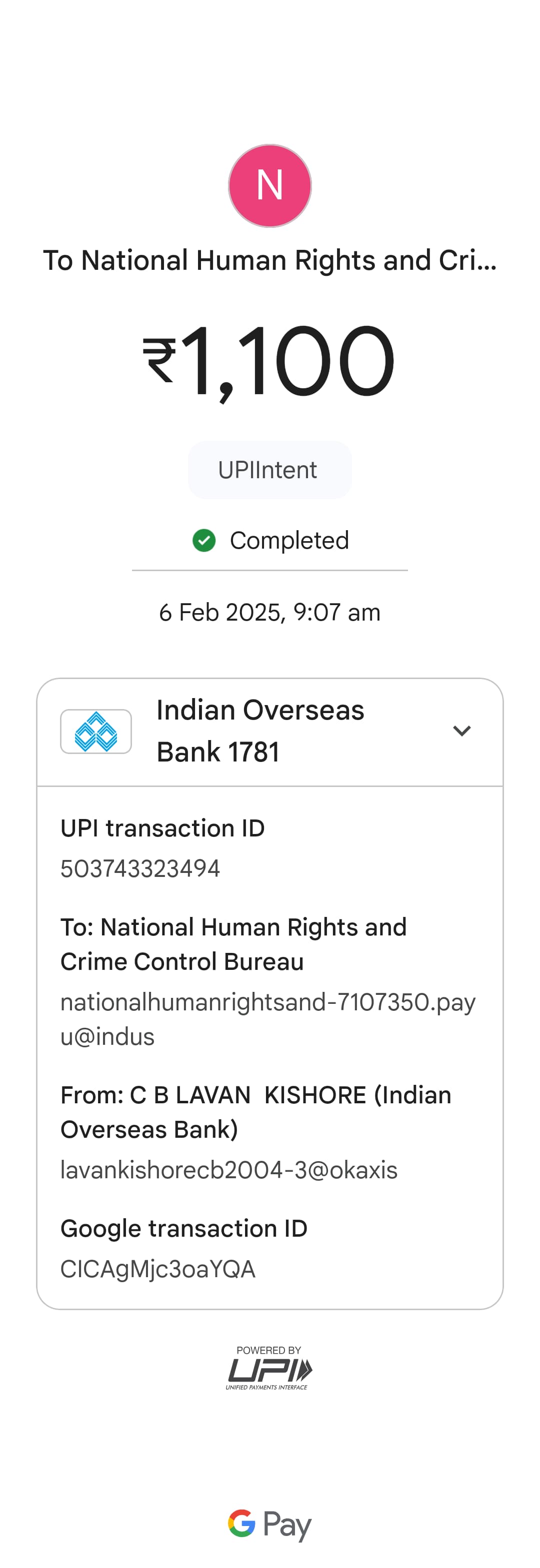Click the Indian Overseas Bank logo icon
This screenshot has height=1568, width=540.
click(96, 731)
